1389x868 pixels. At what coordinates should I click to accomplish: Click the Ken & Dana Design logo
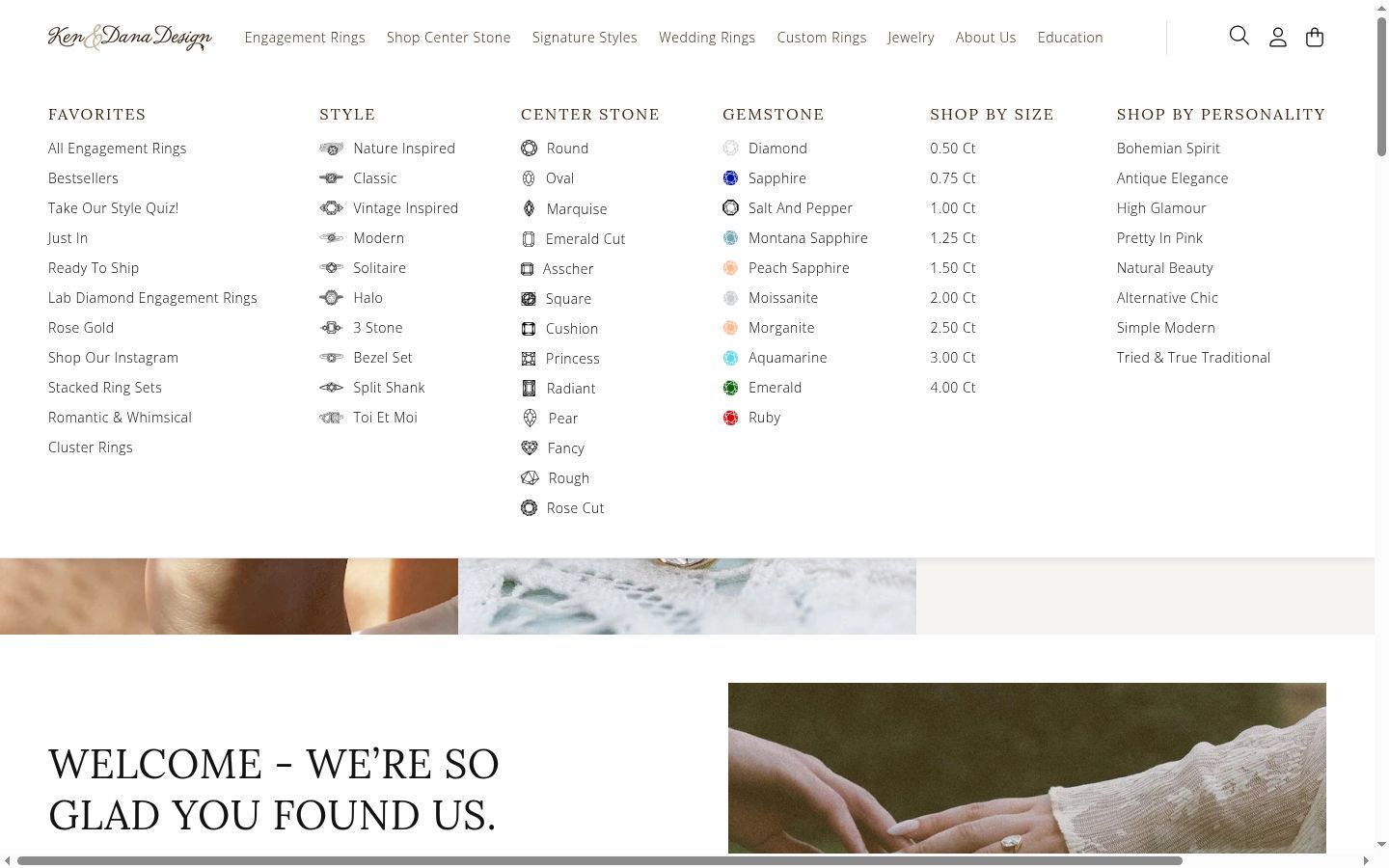point(130,38)
